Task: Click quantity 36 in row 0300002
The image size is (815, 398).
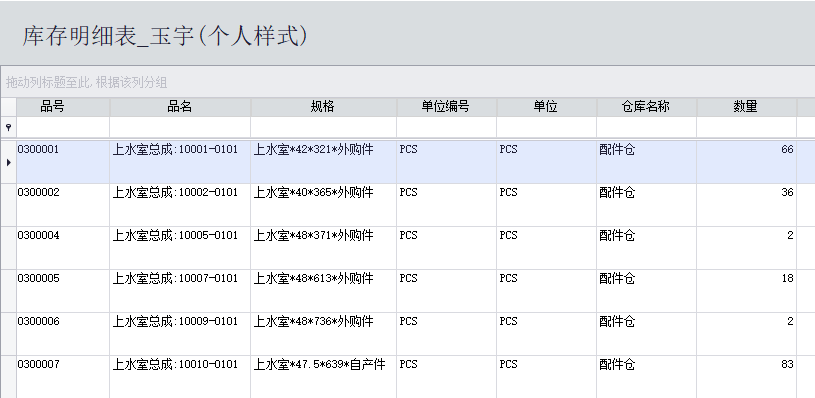Action: pos(746,205)
